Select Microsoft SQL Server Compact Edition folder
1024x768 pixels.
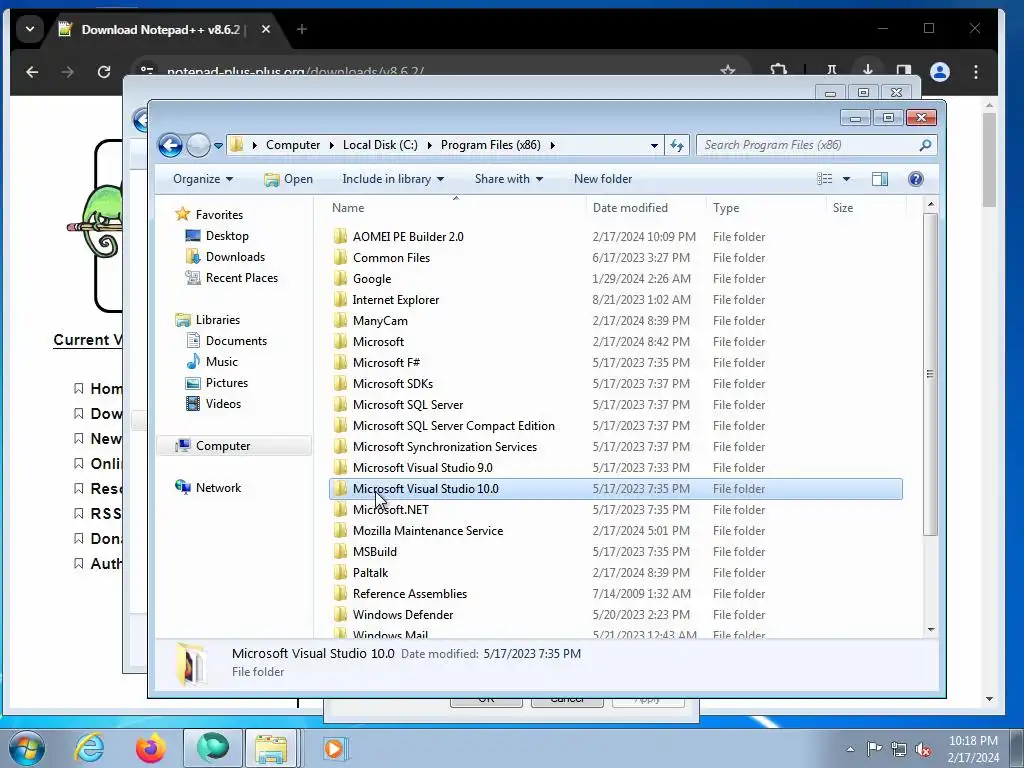(x=616, y=426)
